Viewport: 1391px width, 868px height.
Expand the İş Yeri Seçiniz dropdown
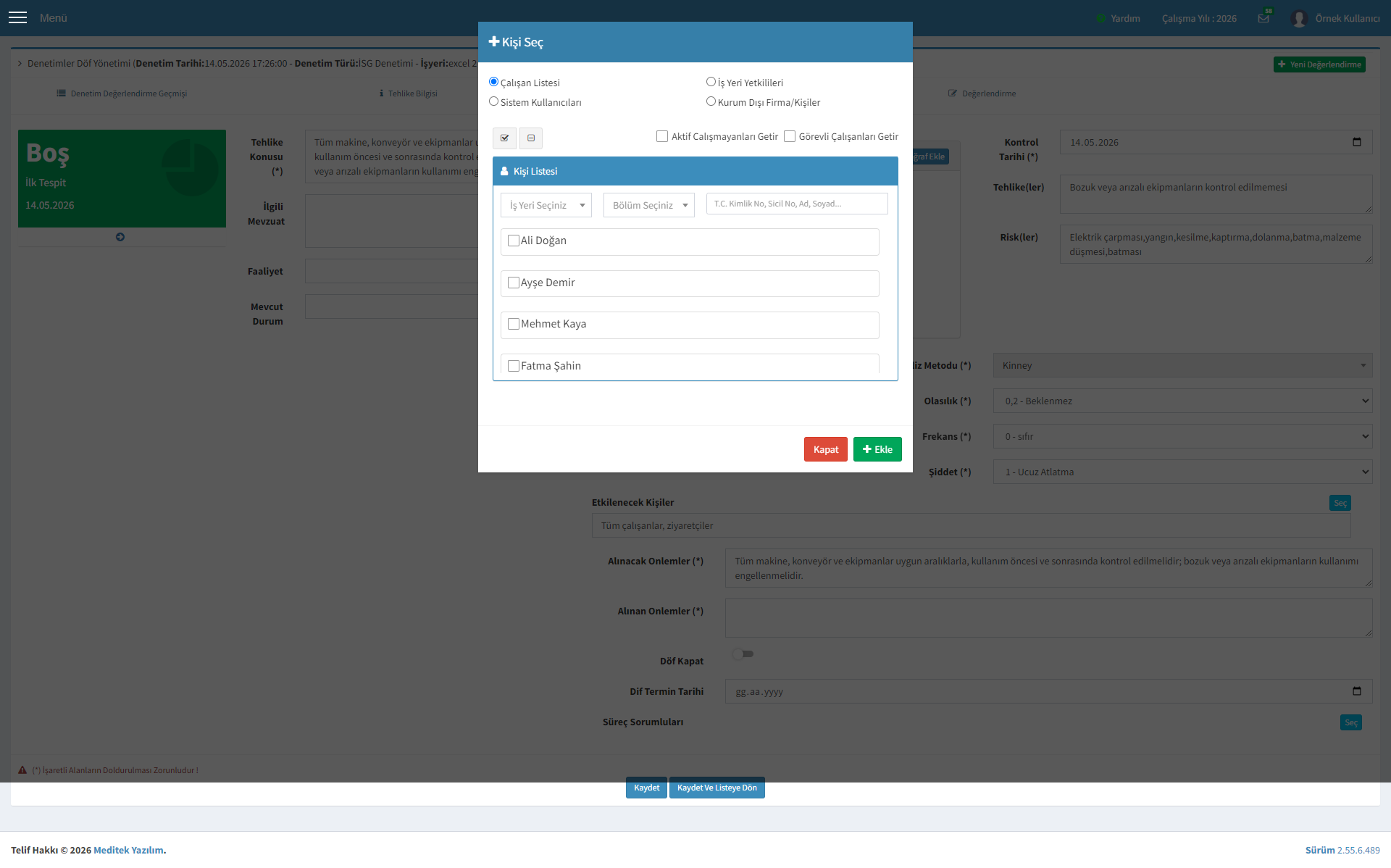[x=546, y=205]
